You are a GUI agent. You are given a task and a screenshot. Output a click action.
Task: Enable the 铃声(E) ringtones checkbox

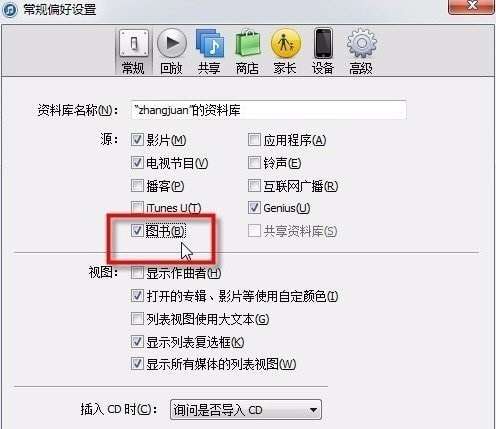pyautogui.click(x=254, y=163)
